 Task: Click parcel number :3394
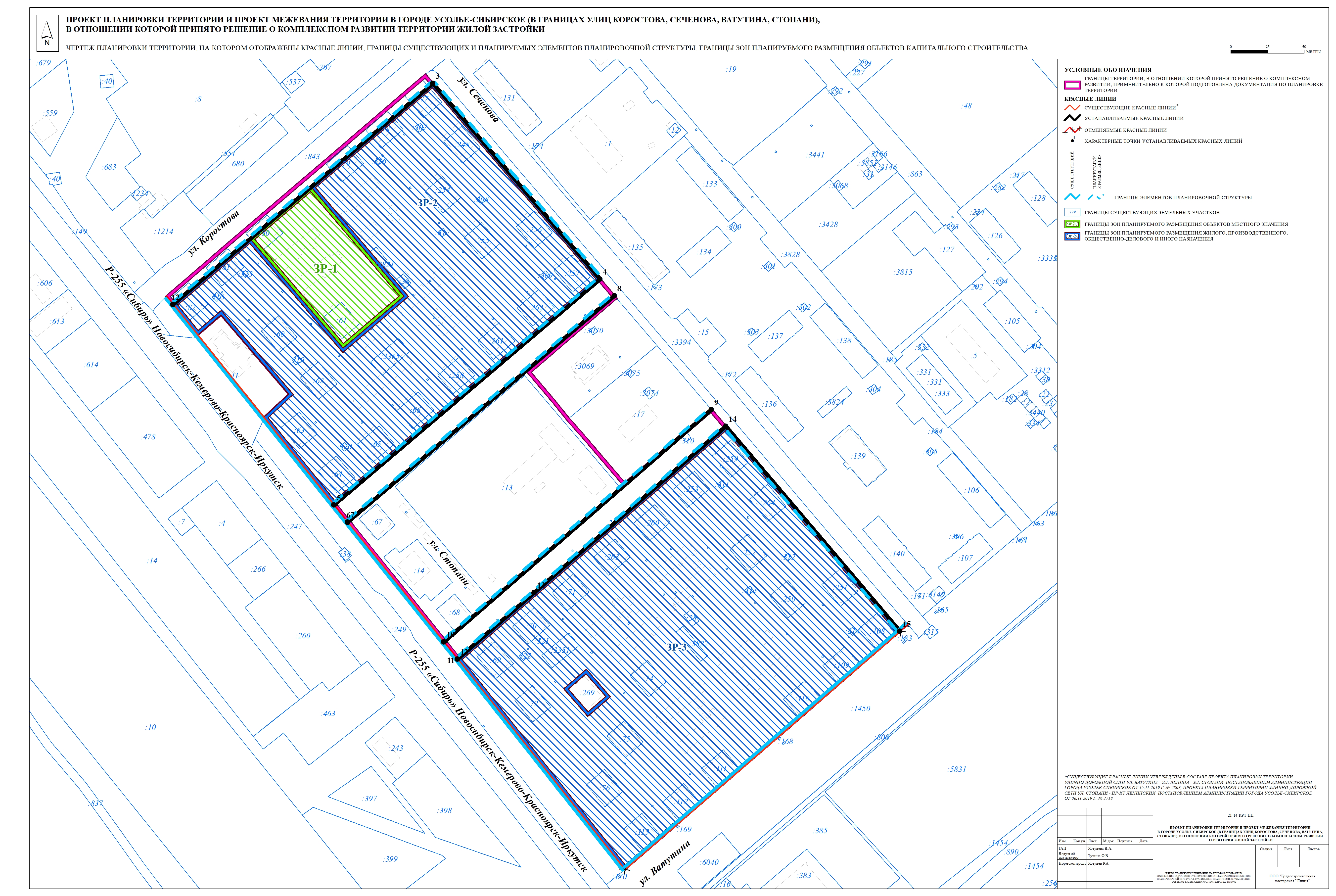pos(681,342)
